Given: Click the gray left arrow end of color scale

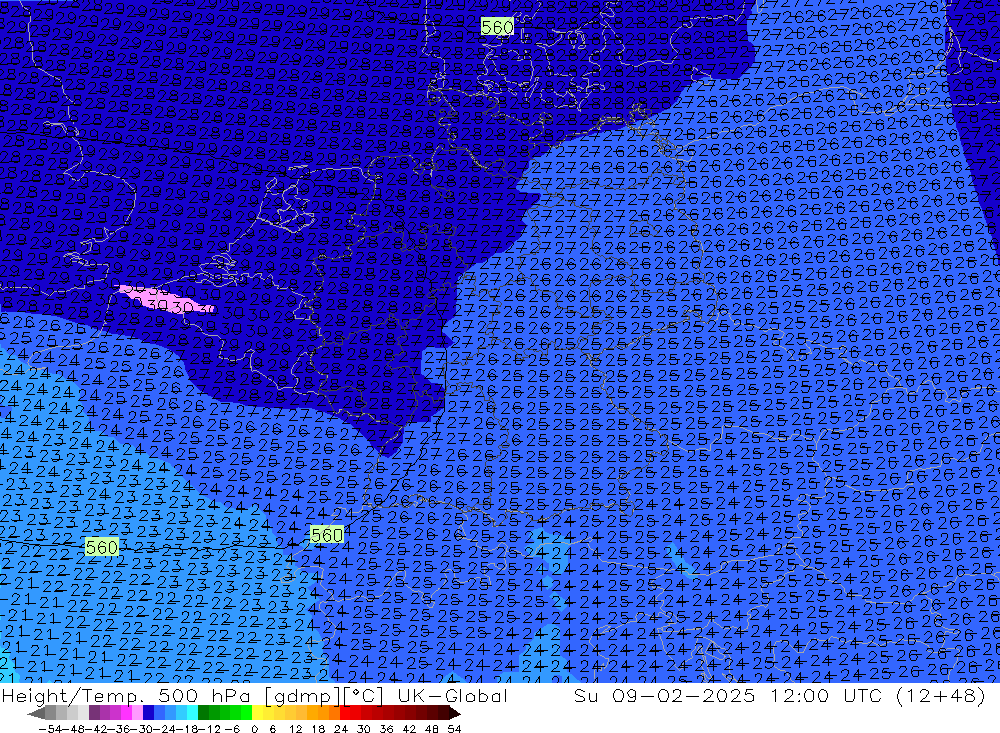Looking at the screenshot, I should (x=36, y=712).
